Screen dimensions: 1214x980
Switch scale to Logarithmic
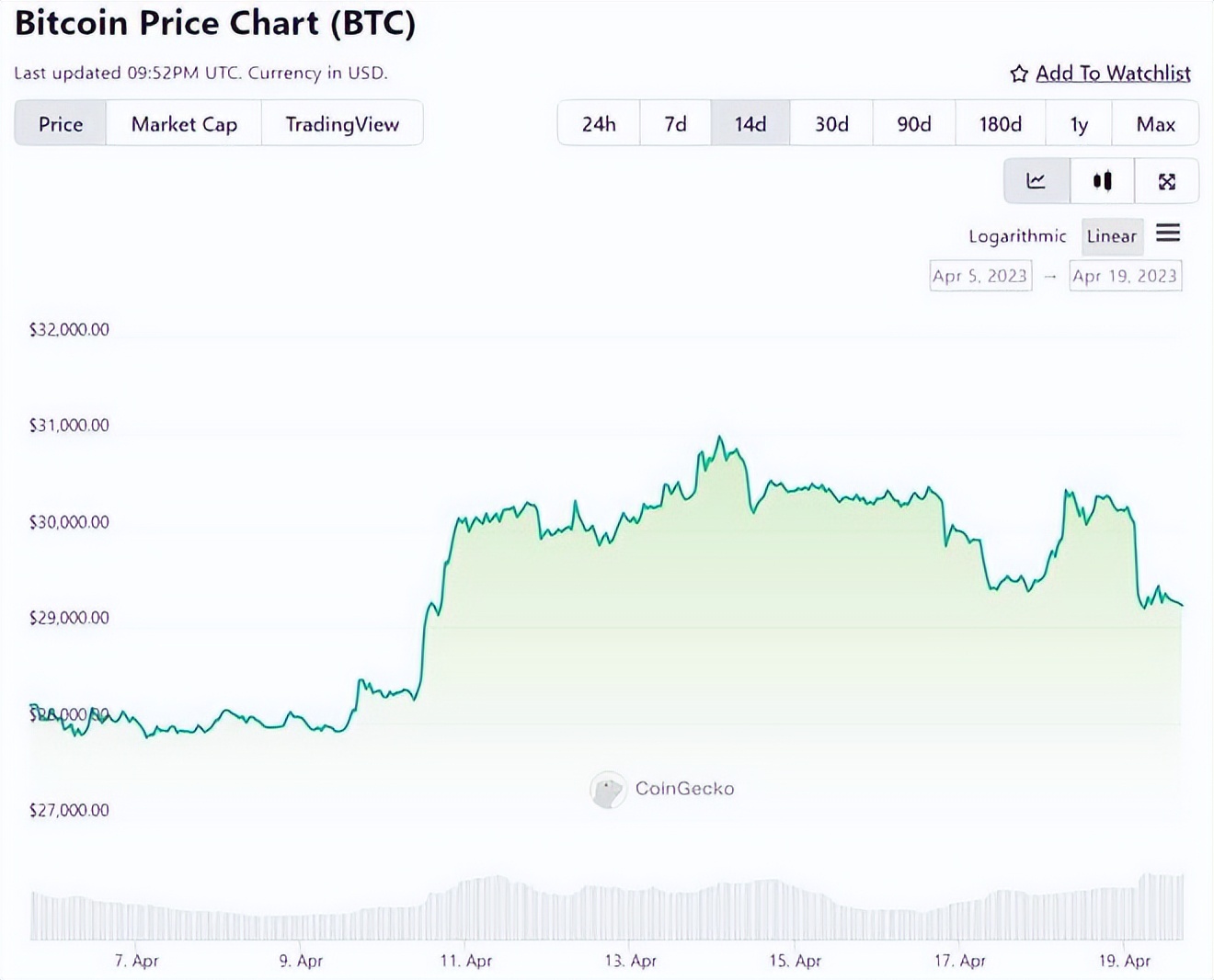1017,236
